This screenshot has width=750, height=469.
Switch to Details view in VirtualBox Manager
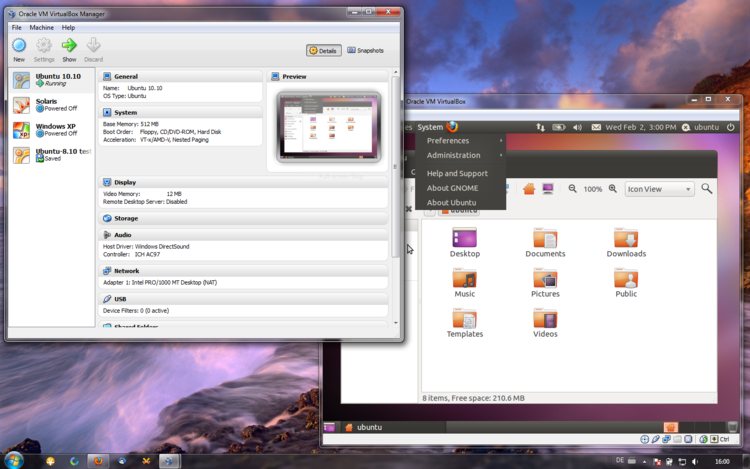[x=324, y=50]
